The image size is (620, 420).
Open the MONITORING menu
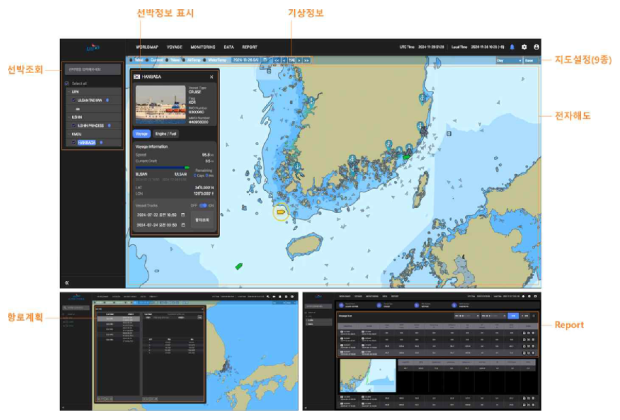pyautogui.click(x=203, y=47)
